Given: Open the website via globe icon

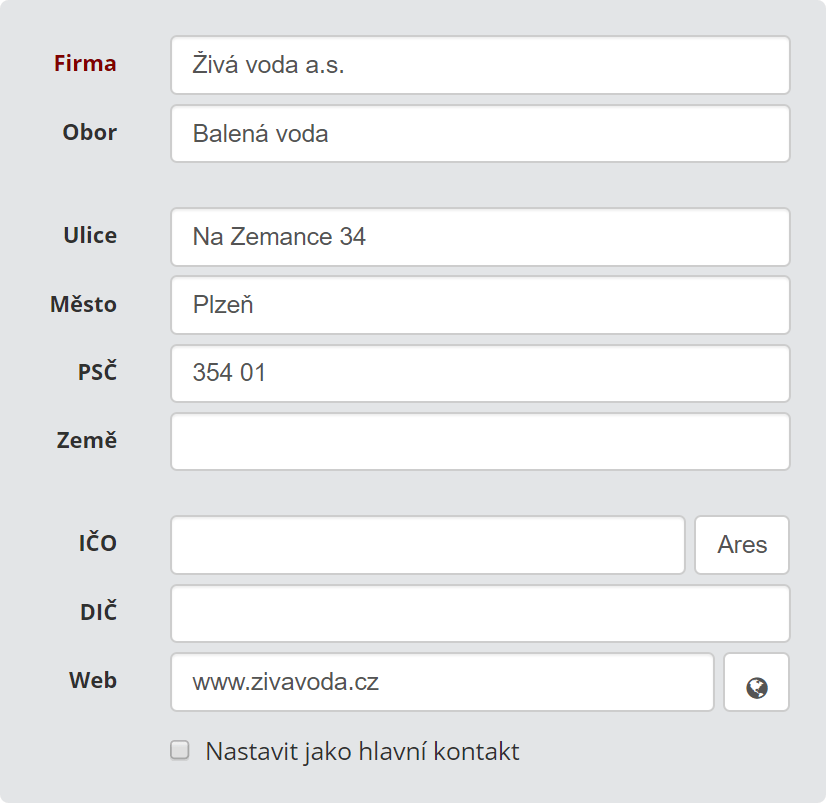Looking at the screenshot, I should (756, 682).
